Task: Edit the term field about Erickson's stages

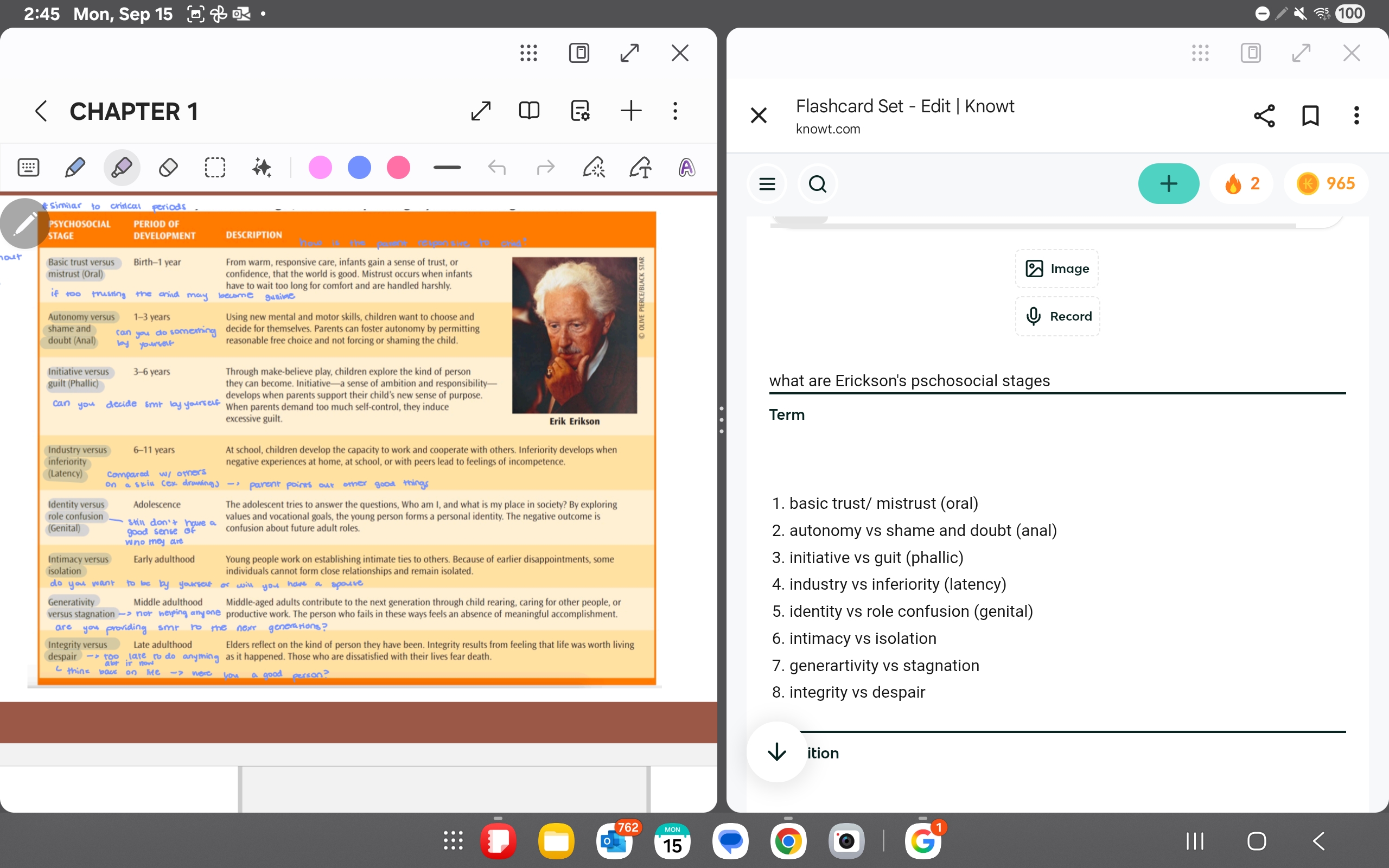Action: pyautogui.click(x=1057, y=381)
